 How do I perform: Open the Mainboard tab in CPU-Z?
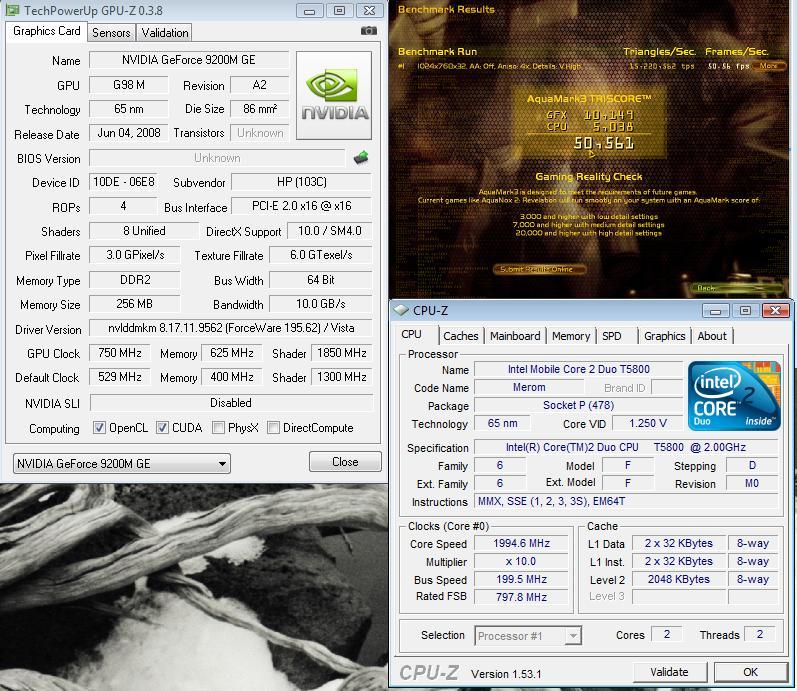tap(515, 336)
